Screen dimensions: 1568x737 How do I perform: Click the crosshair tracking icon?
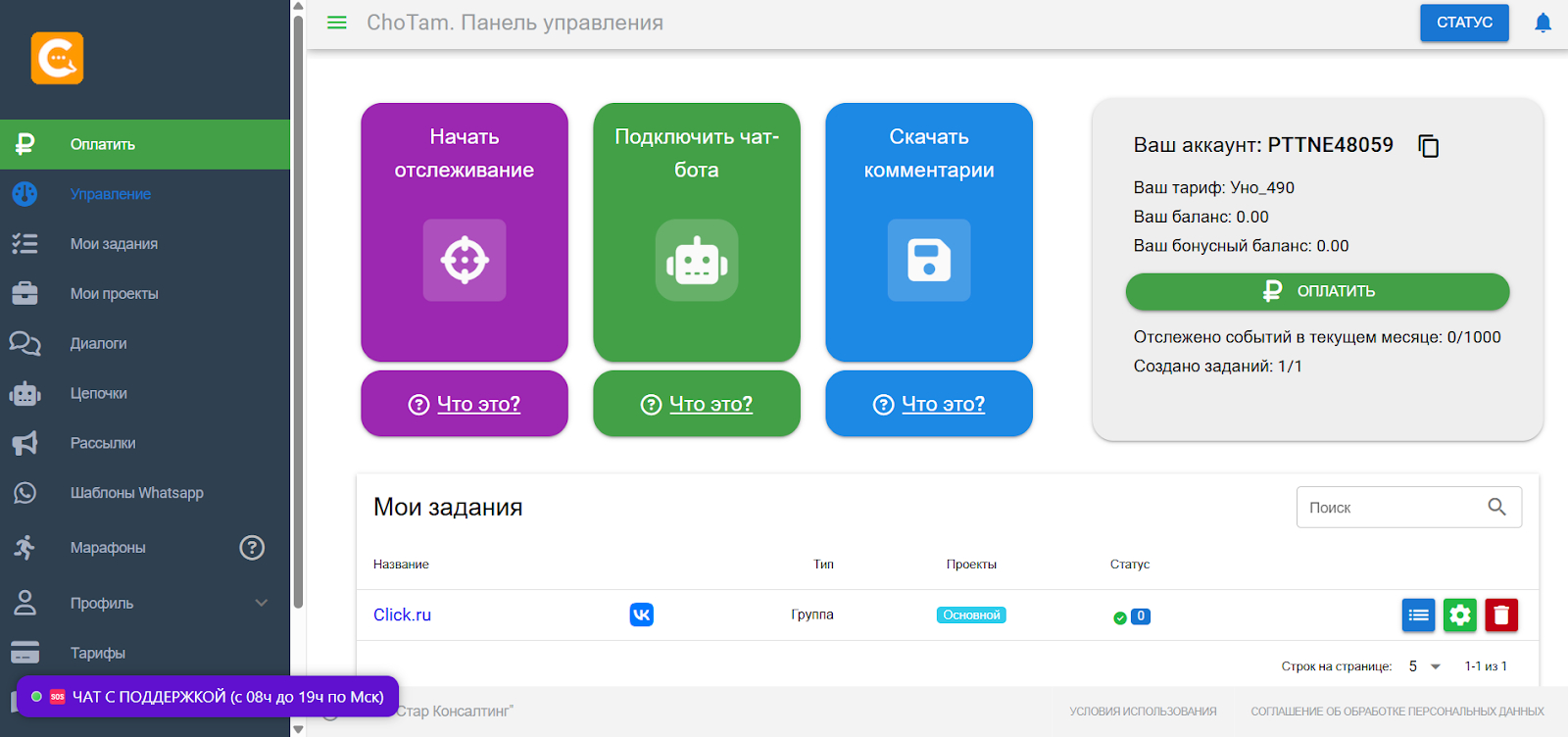(x=465, y=260)
